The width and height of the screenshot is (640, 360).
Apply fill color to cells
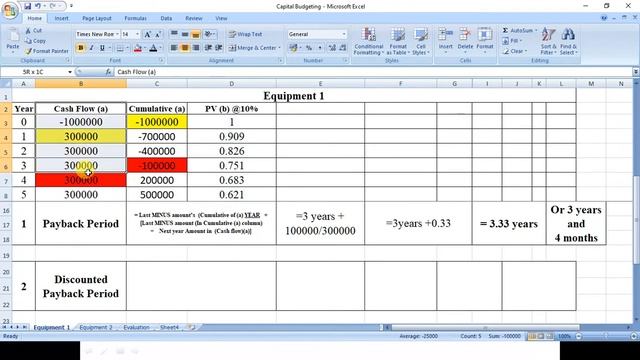pos(138,48)
